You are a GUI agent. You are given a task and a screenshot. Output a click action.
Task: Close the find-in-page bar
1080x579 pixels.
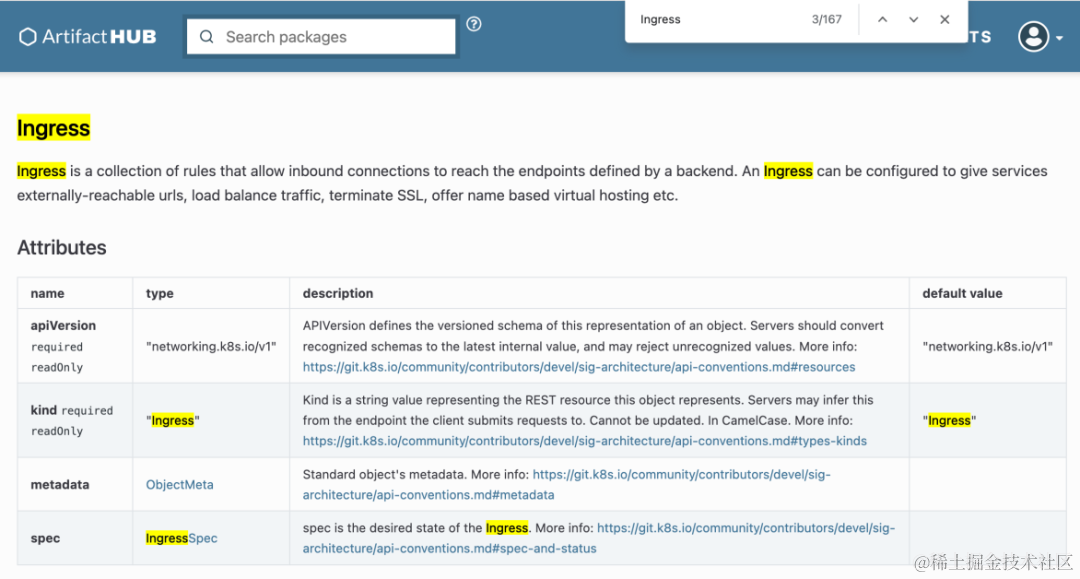pyautogui.click(x=945, y=19)
